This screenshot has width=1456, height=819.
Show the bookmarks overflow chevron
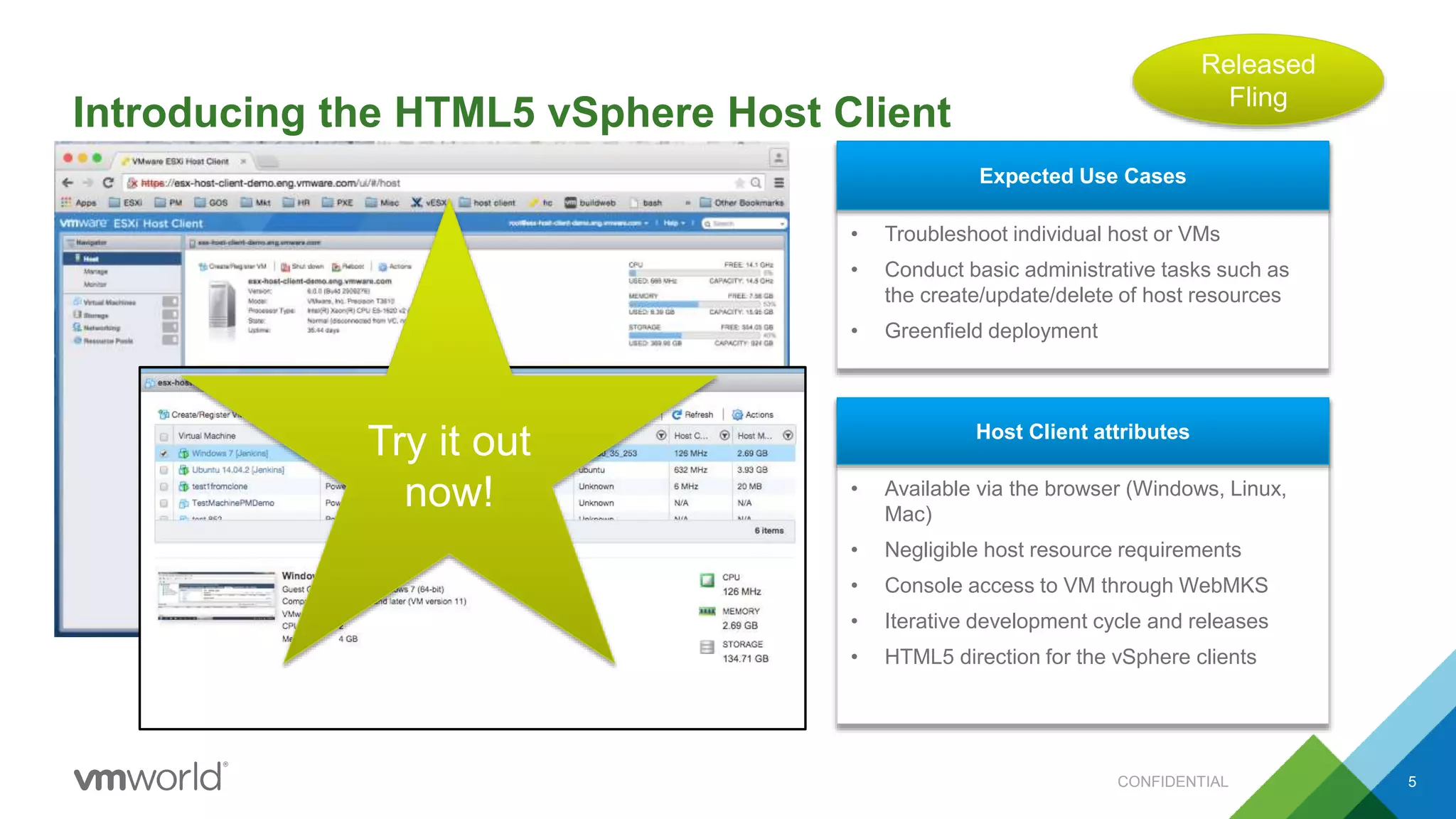click(x=687, y=203)
